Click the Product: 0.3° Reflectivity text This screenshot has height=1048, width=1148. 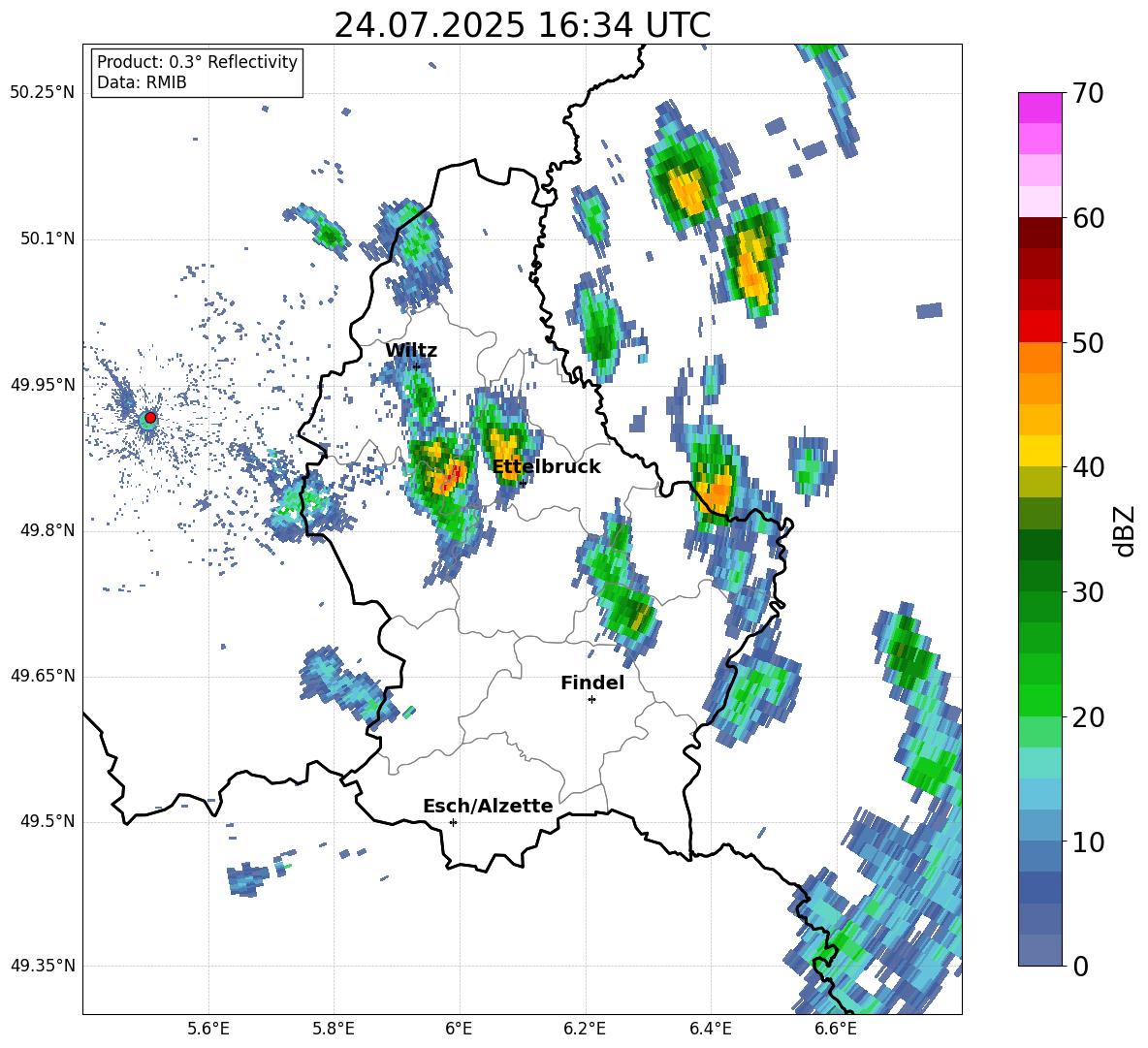tap(197, 62)
